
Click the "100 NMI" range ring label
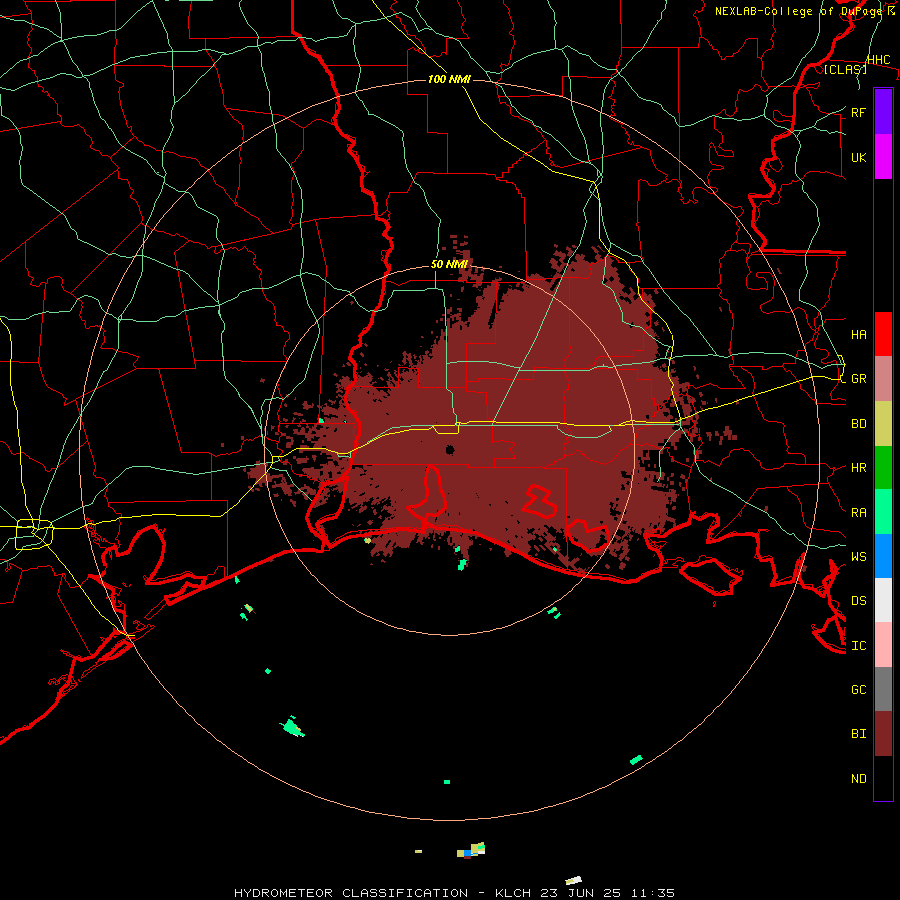[449, 79]
